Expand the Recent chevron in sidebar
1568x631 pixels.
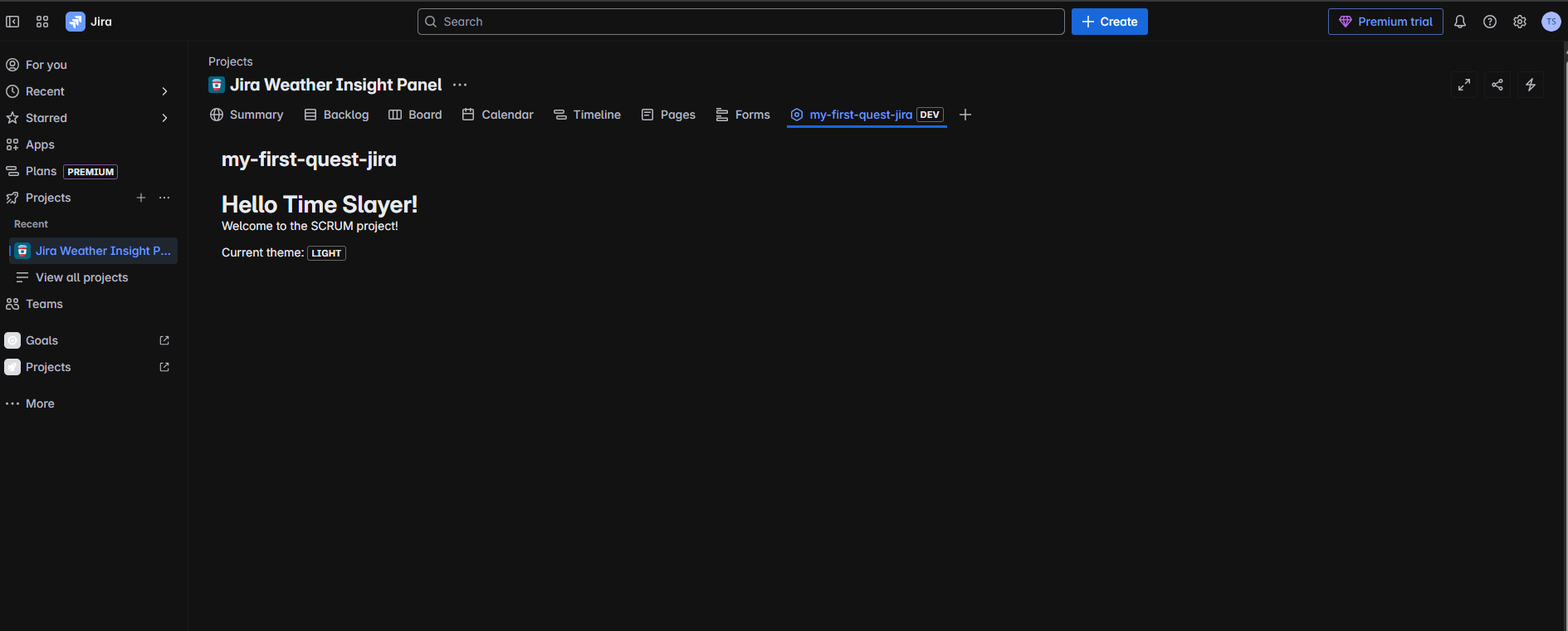164,91
